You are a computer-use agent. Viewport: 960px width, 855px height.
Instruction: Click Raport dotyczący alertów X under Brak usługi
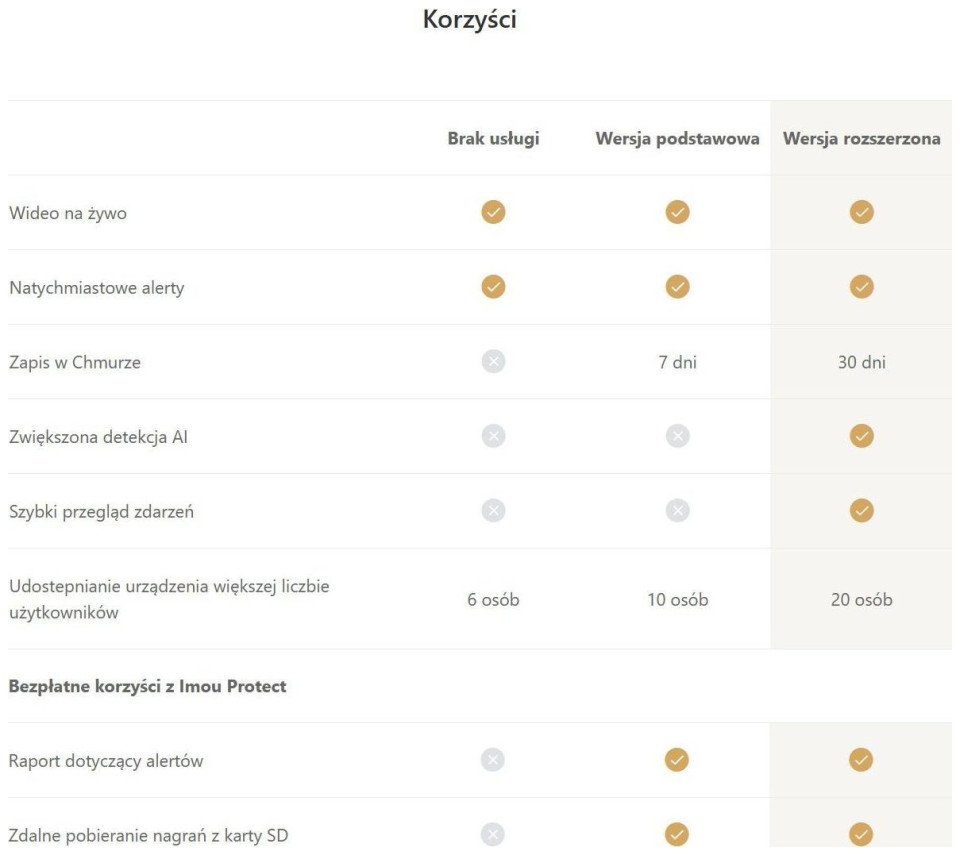493,760
